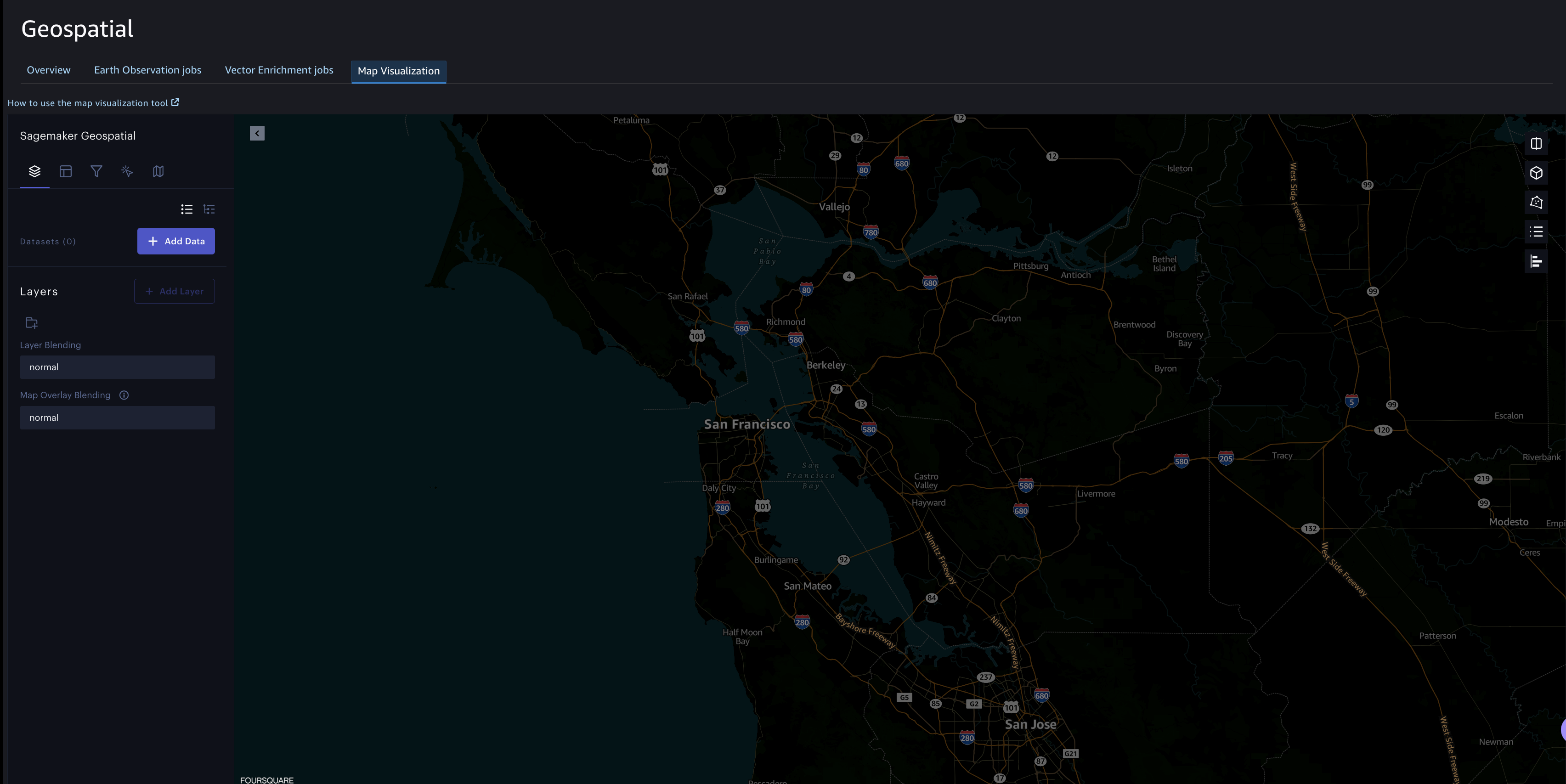Click the Add Layer button
This screenshot has width=1566, height=784.
[x=175, y=291]
